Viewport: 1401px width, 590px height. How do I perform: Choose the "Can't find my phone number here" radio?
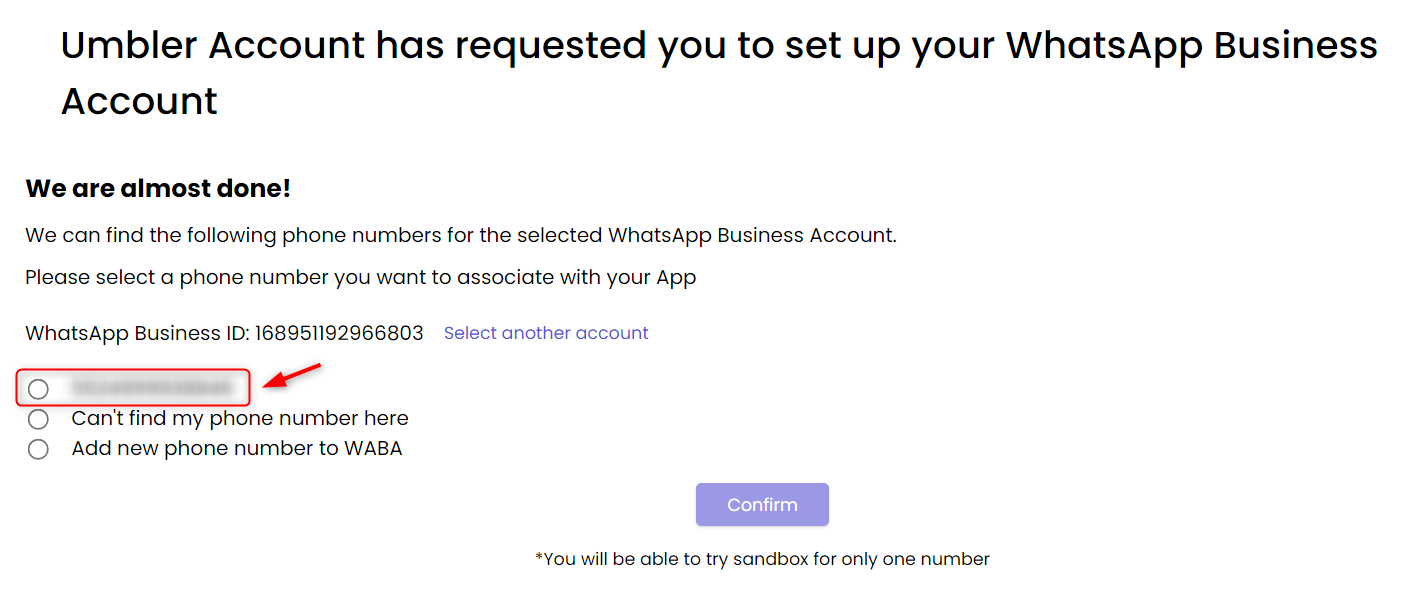point(38,419)
